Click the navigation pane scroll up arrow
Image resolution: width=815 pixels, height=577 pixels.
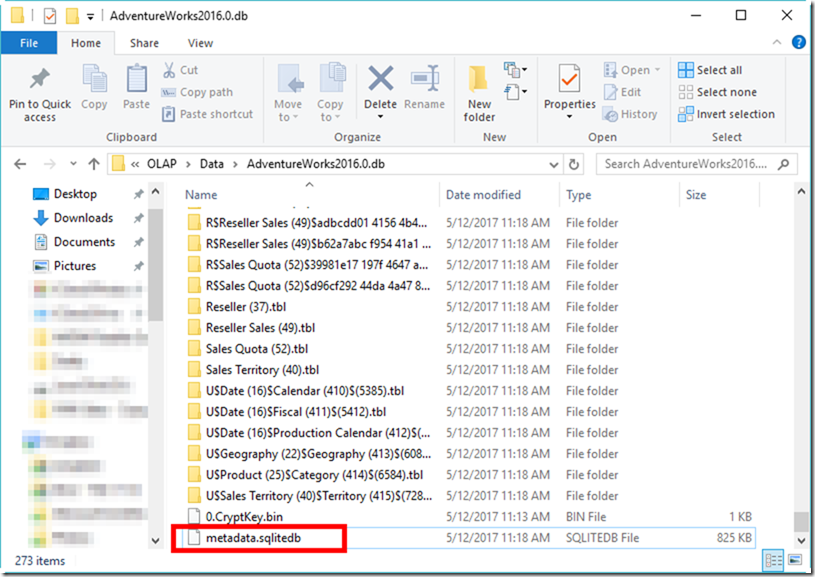coord(155,192)
